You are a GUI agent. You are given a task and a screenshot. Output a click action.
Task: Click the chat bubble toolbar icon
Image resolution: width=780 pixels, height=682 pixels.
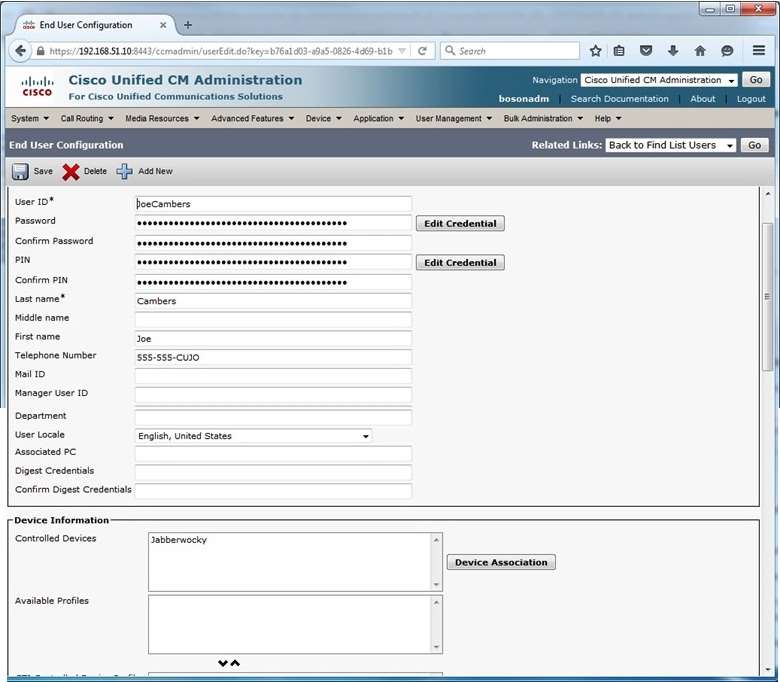[x=727, y=51]
